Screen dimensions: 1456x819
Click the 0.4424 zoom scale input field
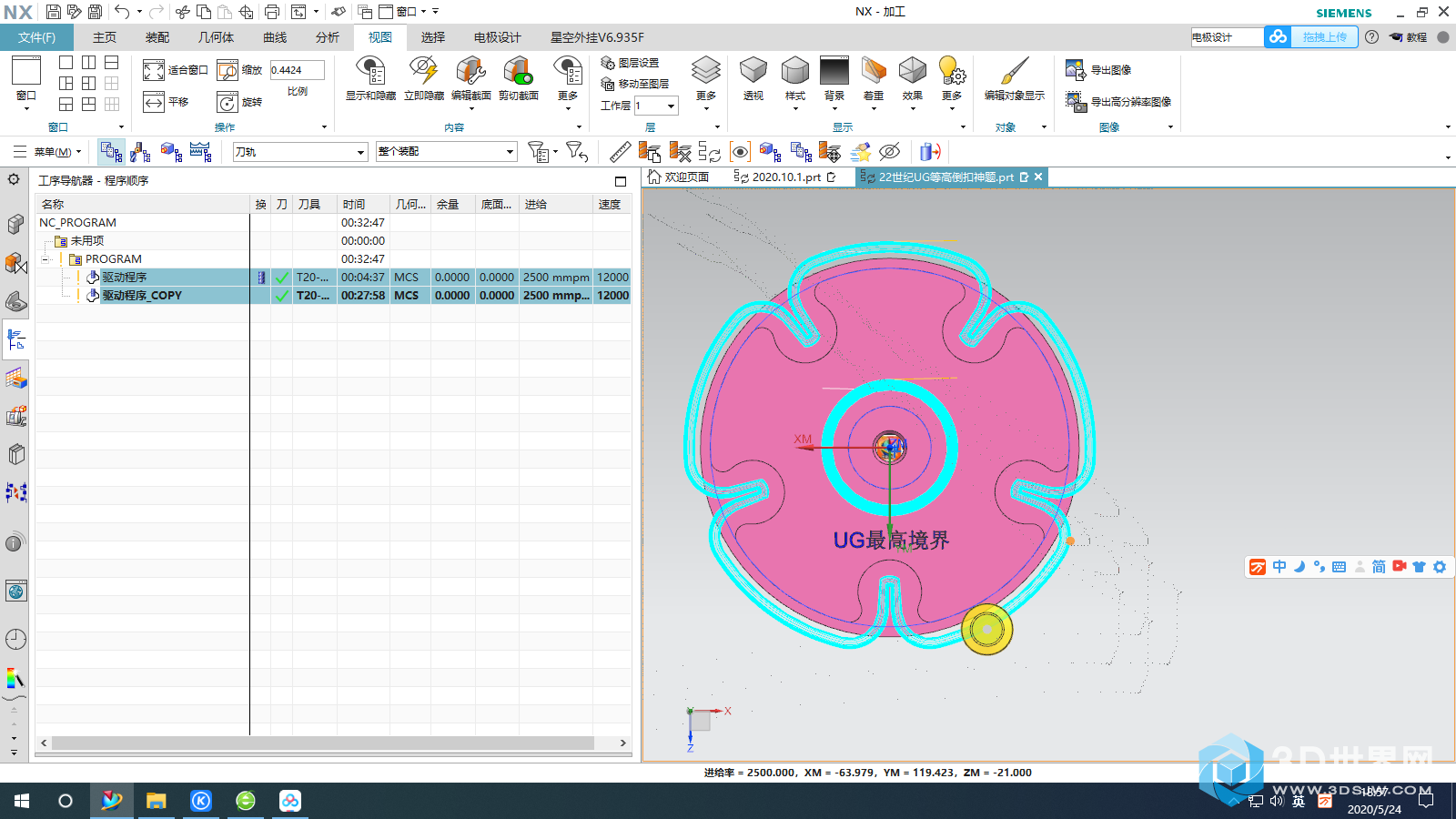pos(297,70)
